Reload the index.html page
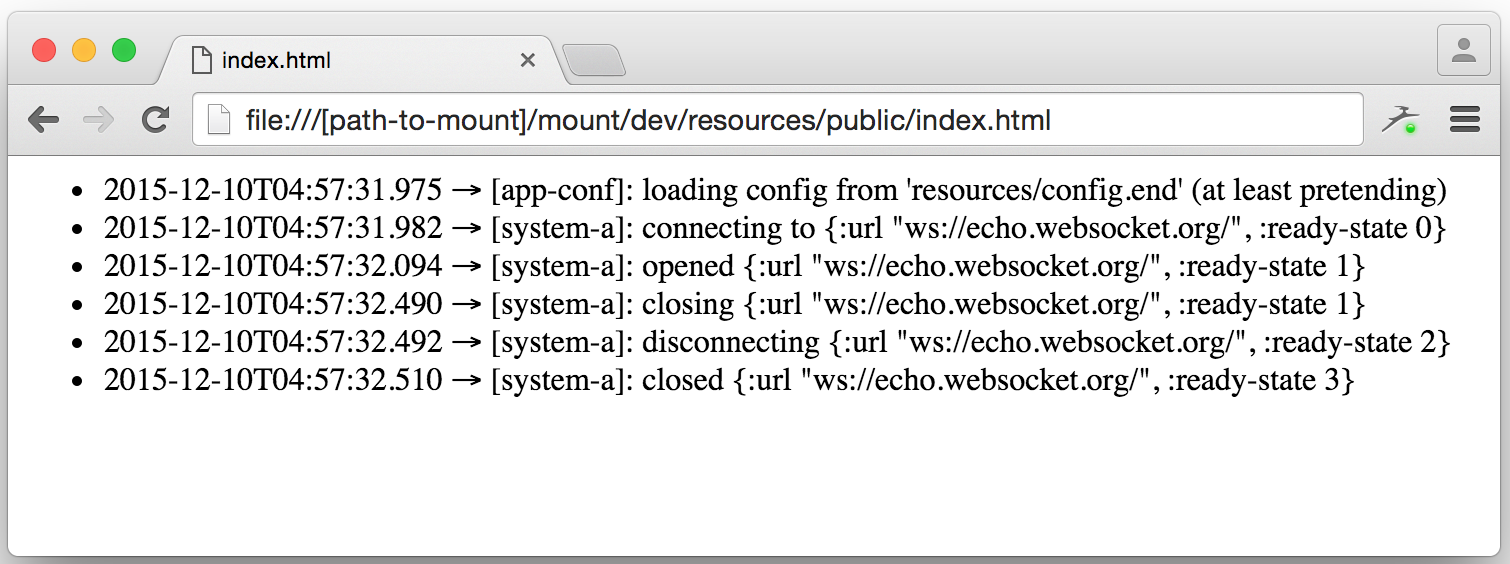This screenshot has width=1510, height=564. coord(154,121)
